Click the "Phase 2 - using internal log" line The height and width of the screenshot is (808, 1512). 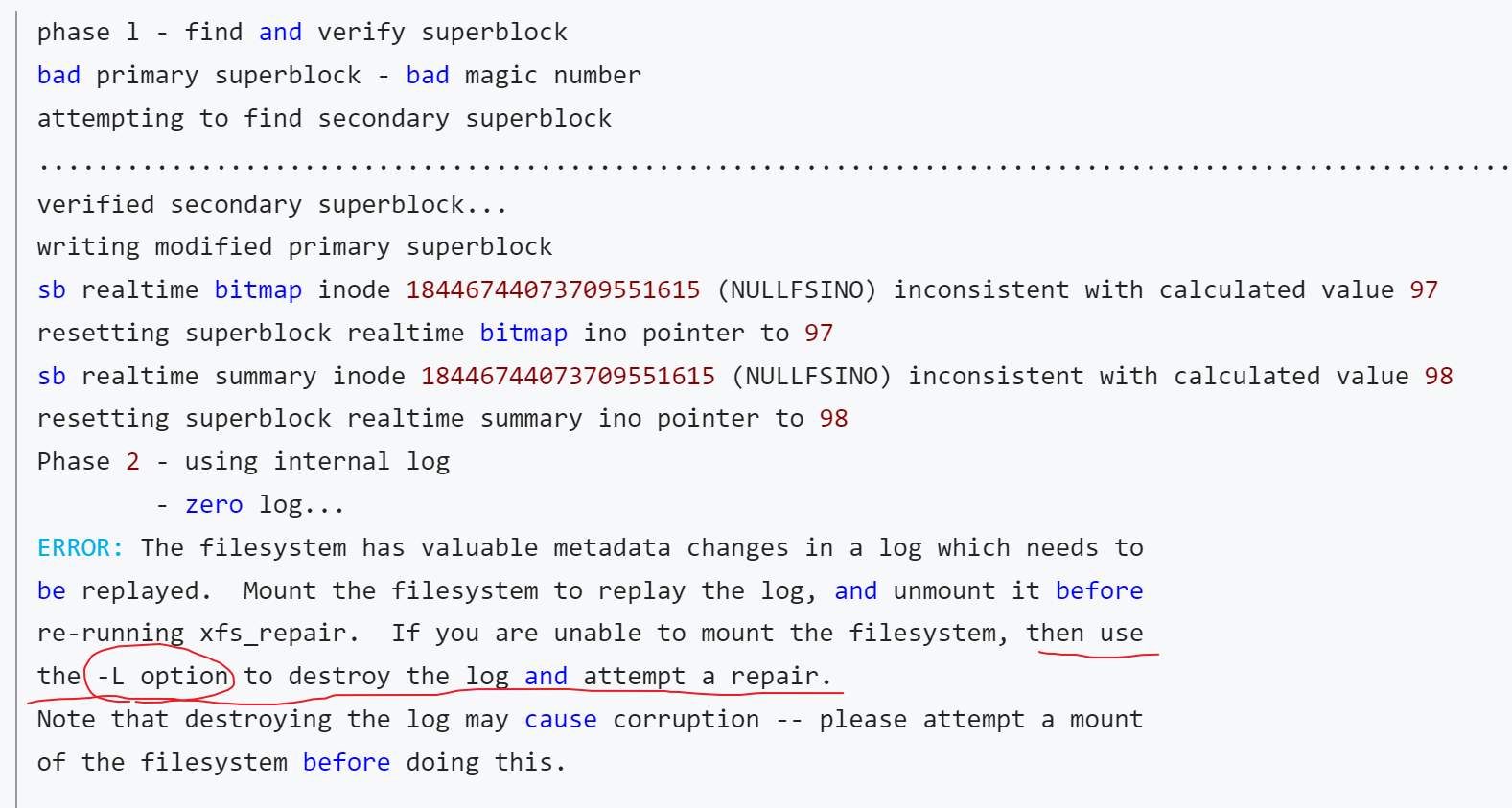[244, 462]
